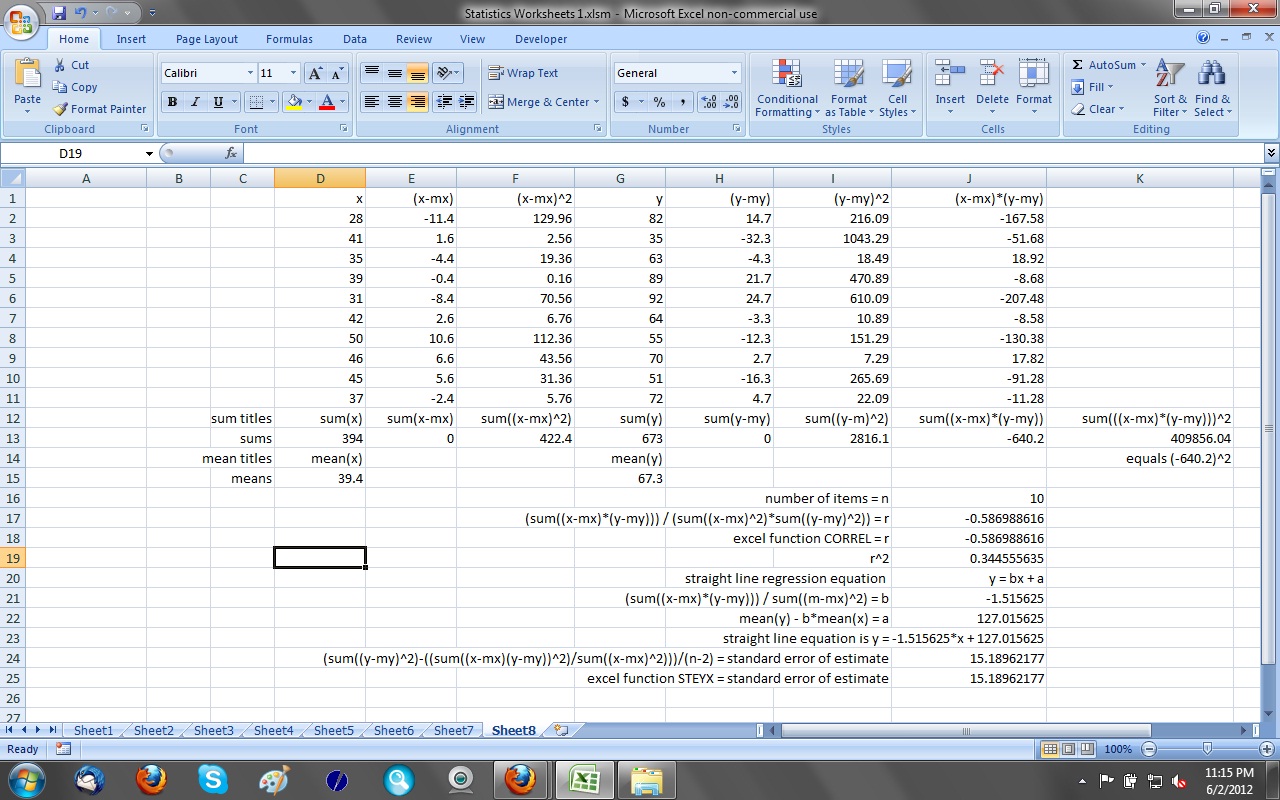Click the formula bar input field
1280x800 pixels.
tap(753, 154)
